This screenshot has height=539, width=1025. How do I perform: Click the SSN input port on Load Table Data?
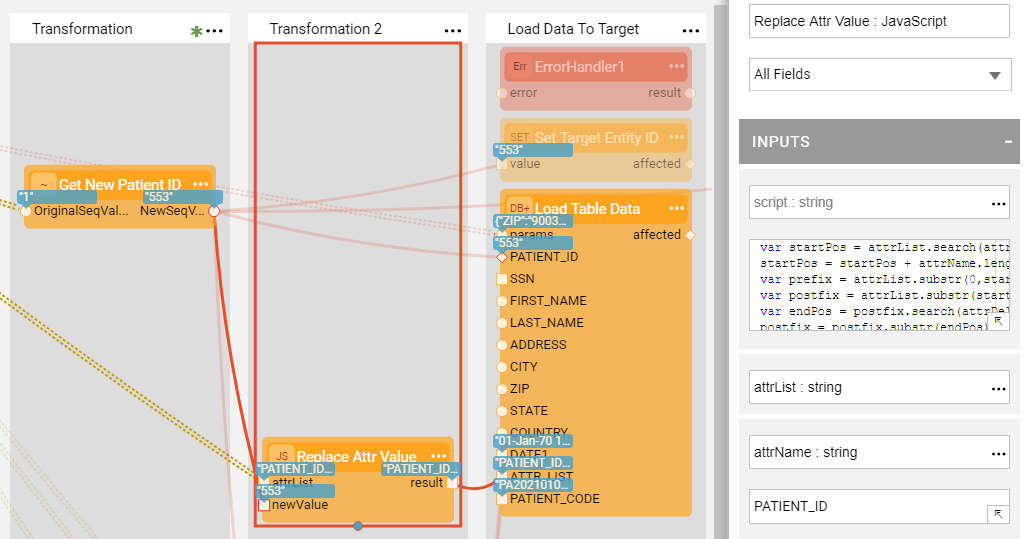click(x=502, y=279)
